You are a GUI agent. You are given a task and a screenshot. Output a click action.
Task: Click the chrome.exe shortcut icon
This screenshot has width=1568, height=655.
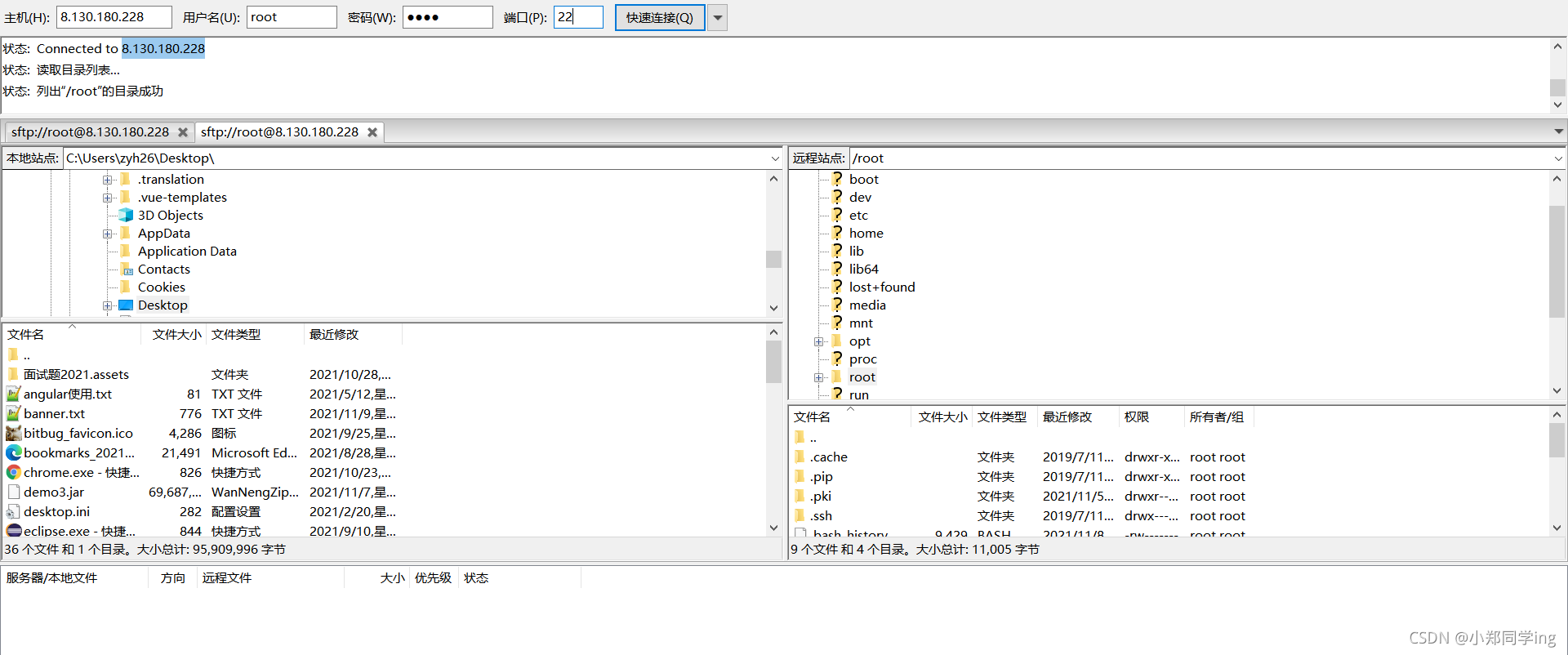[14, 472]
